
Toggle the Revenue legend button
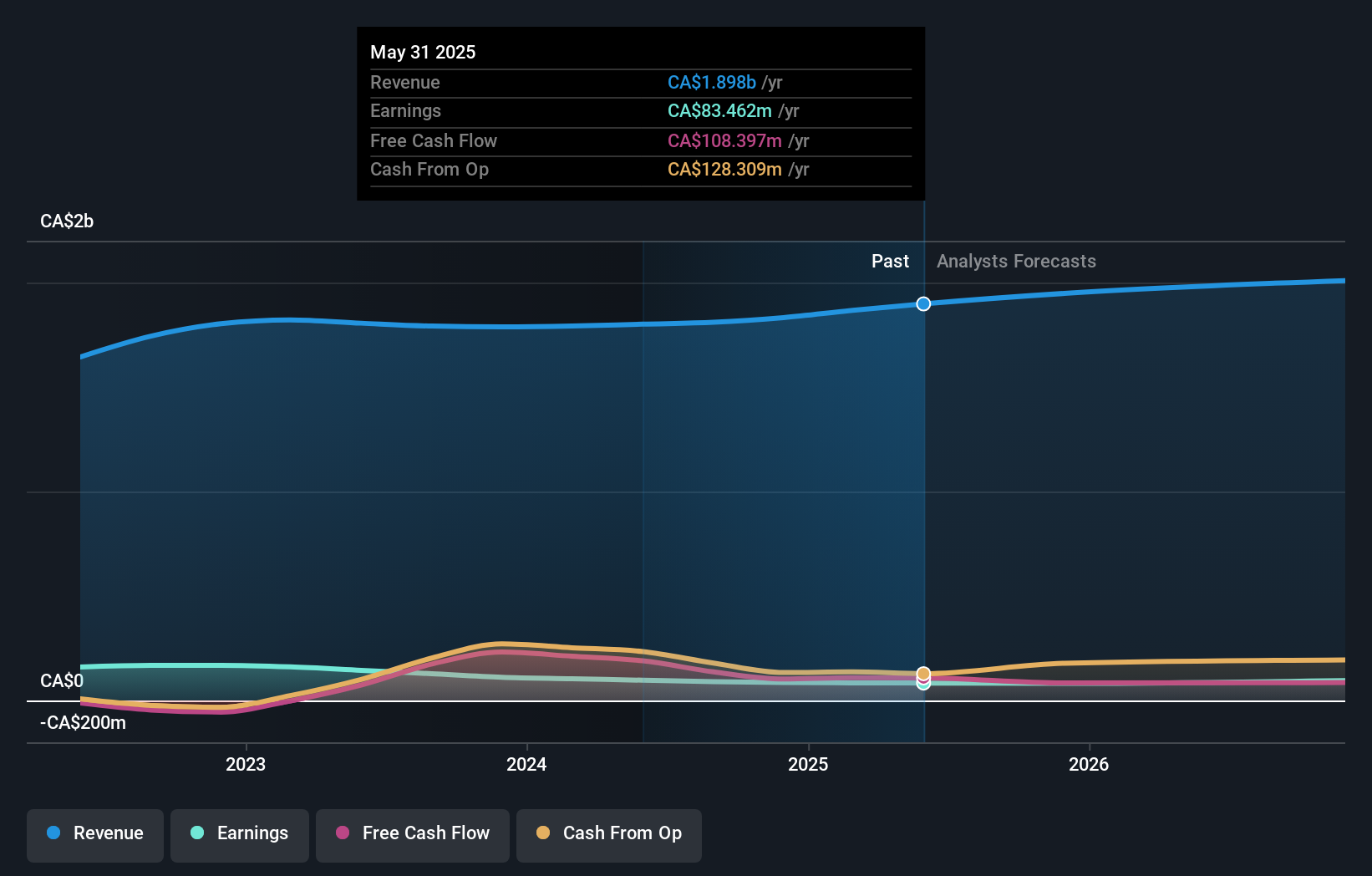pos(95,835)
